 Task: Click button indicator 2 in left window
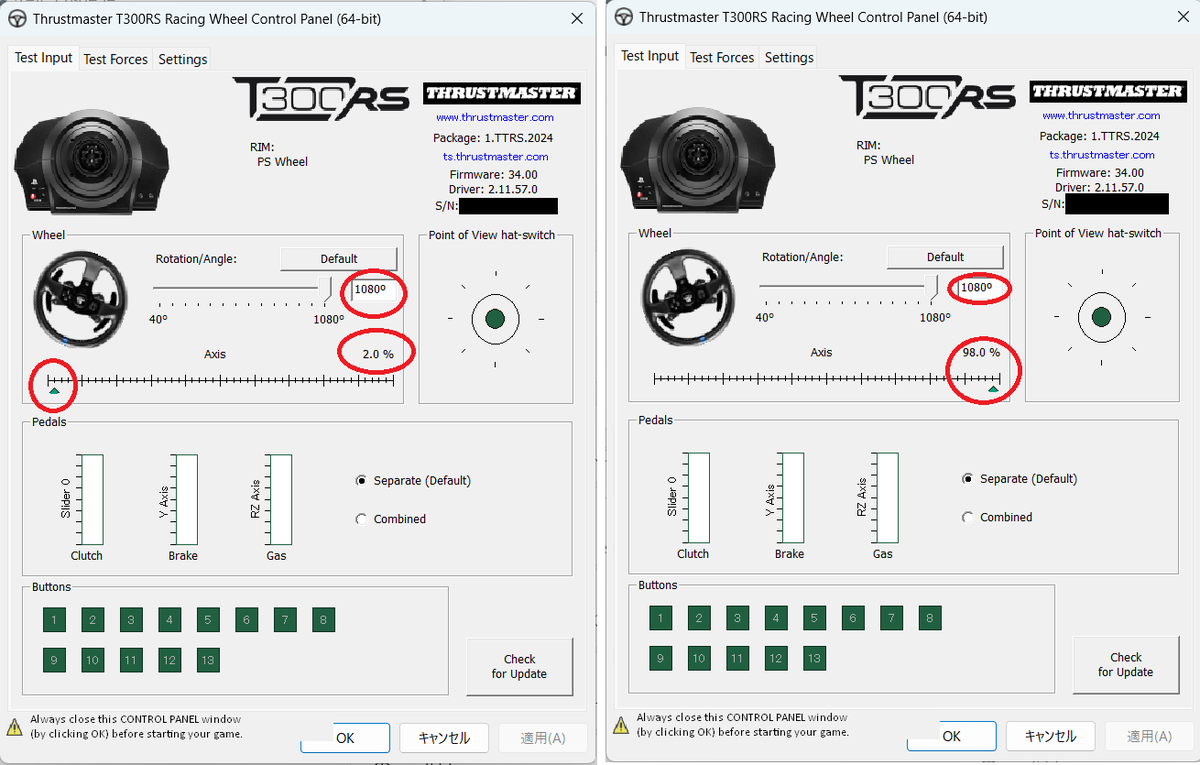[93, 620]
